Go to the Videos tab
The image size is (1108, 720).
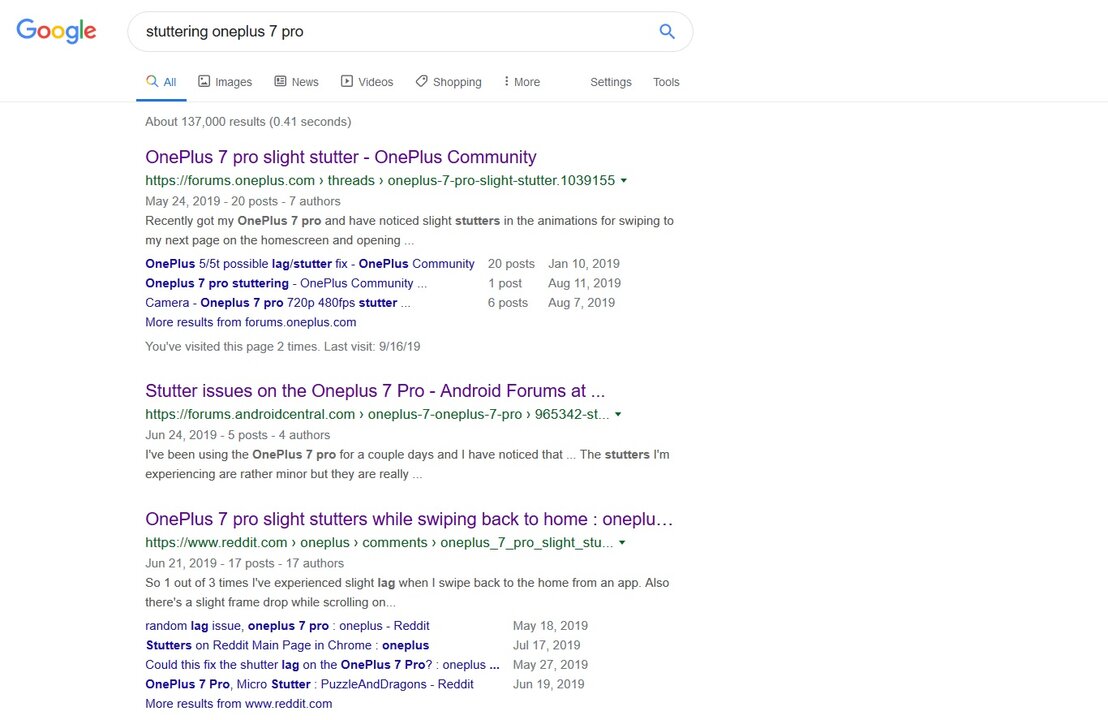tap(367, 82)
